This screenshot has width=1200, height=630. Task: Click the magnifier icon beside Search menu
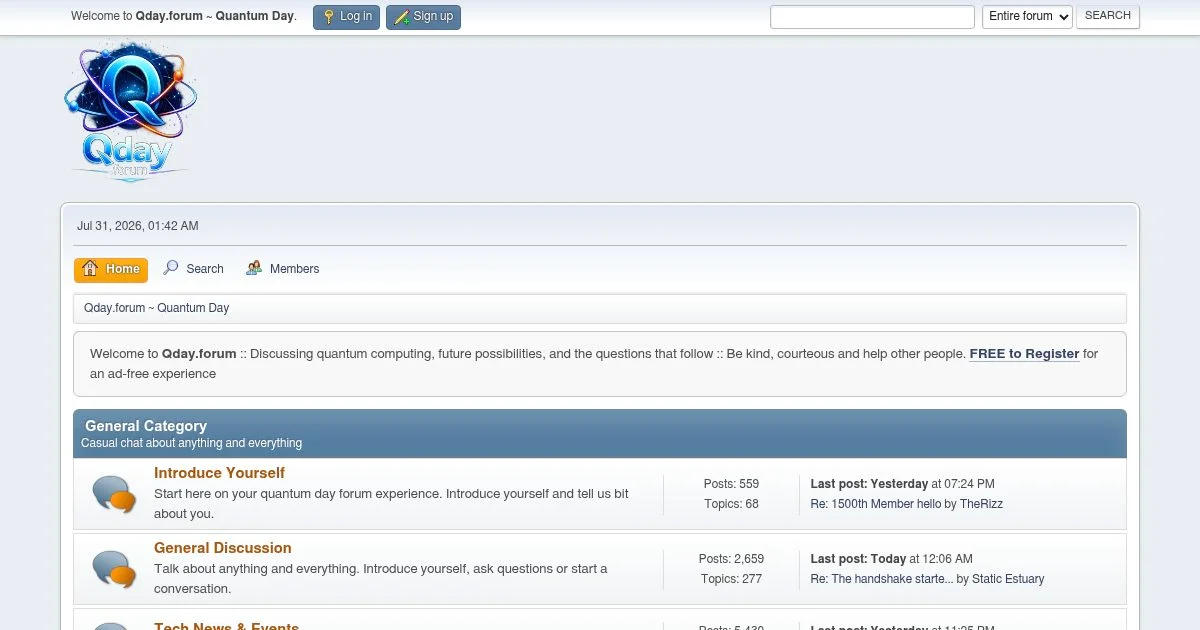171,268
